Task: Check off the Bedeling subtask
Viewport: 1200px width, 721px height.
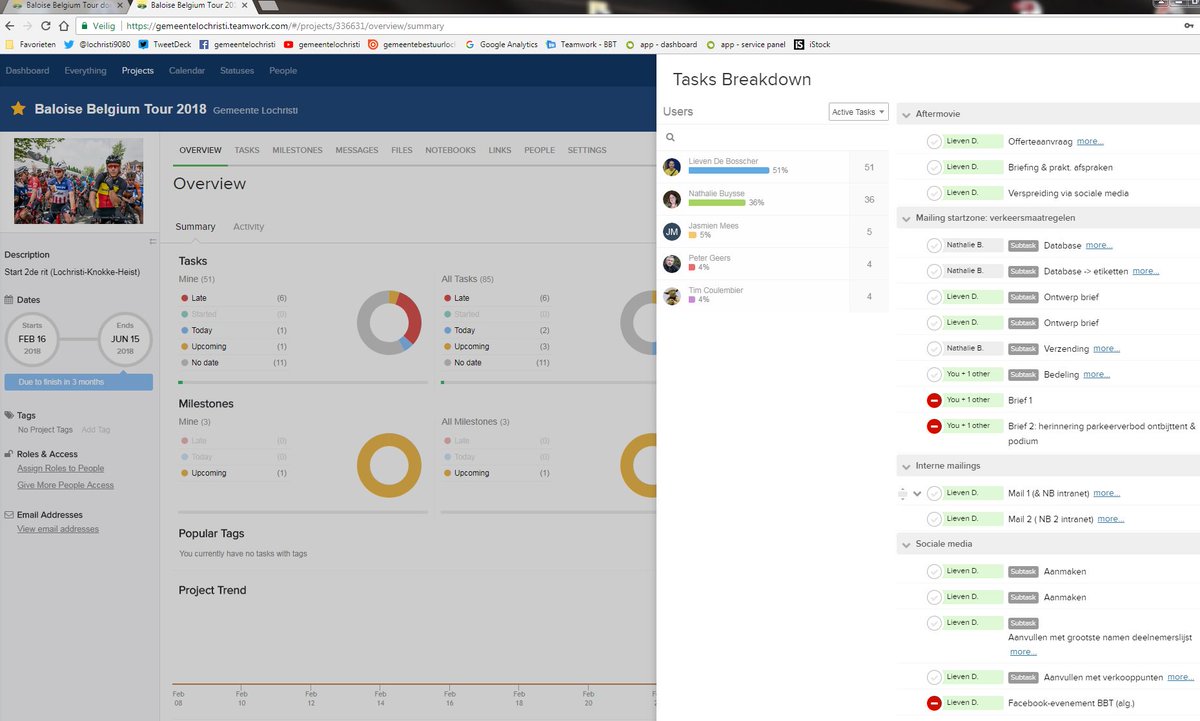Action: tap(934, 374)
